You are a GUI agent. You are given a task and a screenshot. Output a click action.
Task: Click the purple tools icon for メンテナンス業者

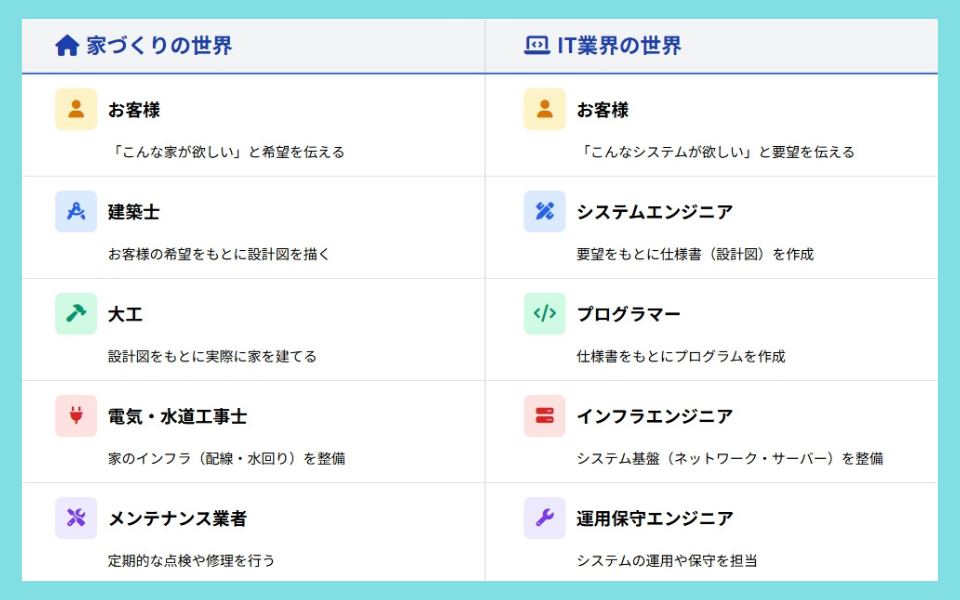76,517
